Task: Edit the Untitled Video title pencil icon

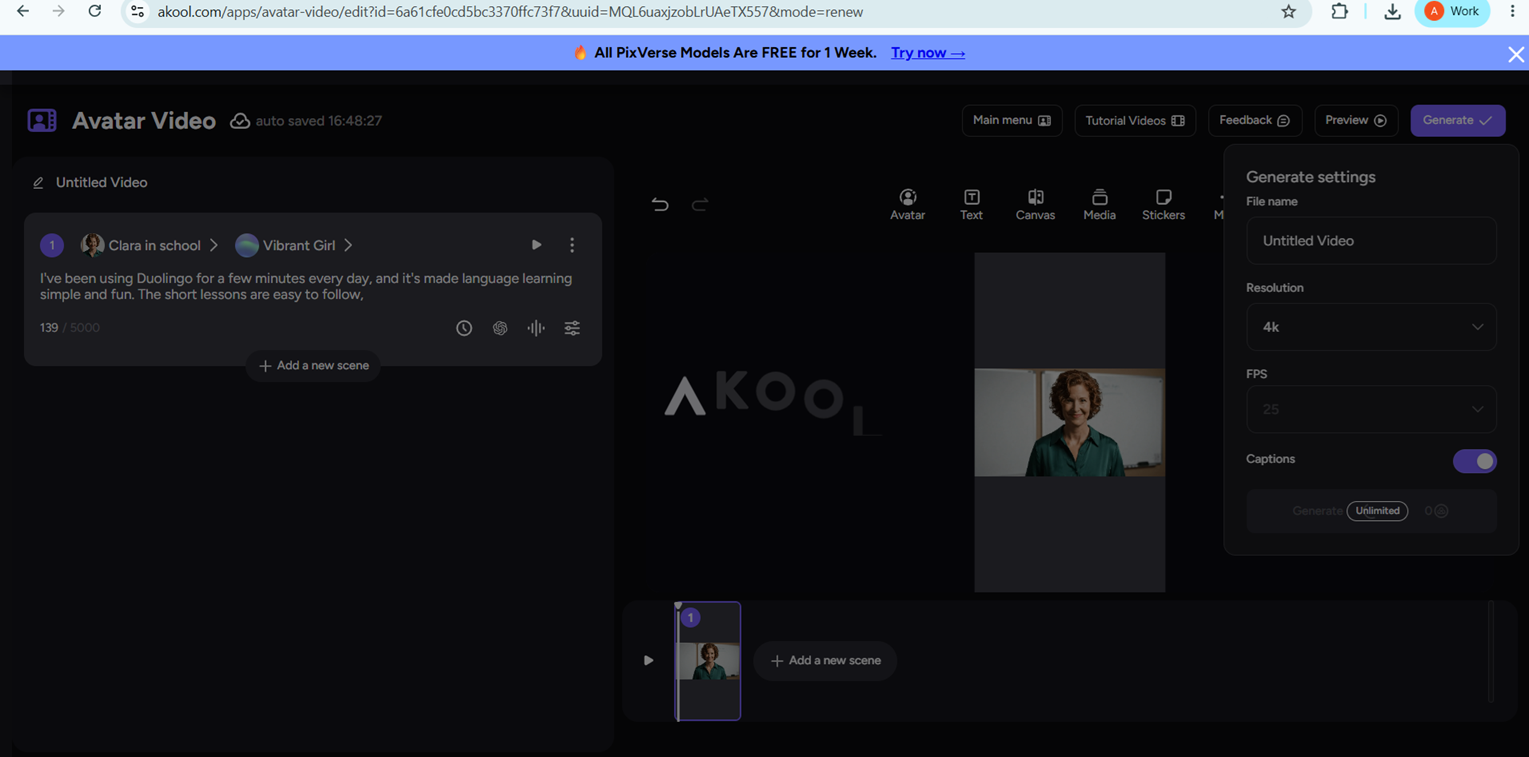Action: click(x=38, y=183)
